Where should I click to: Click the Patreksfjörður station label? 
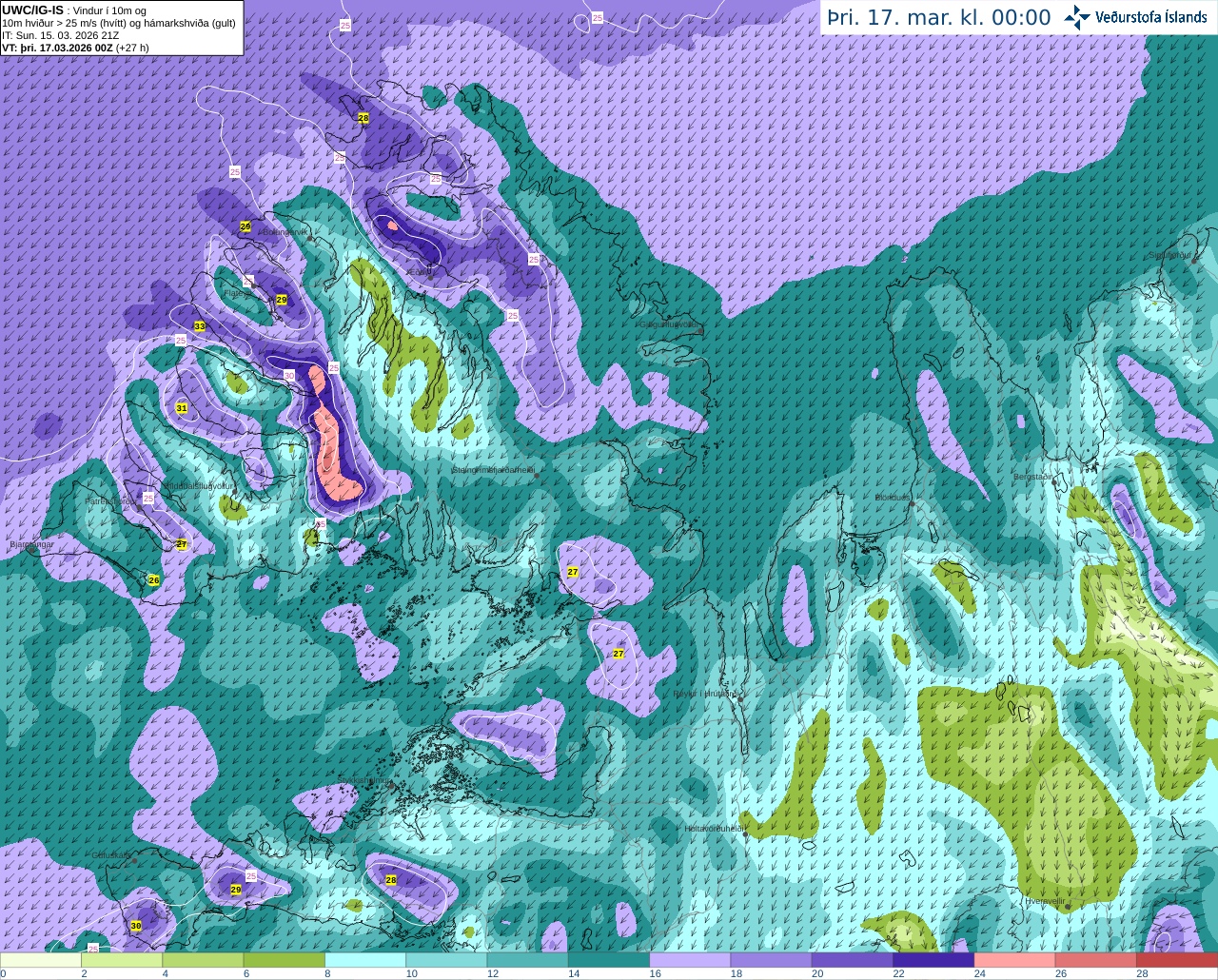(110, 500)
